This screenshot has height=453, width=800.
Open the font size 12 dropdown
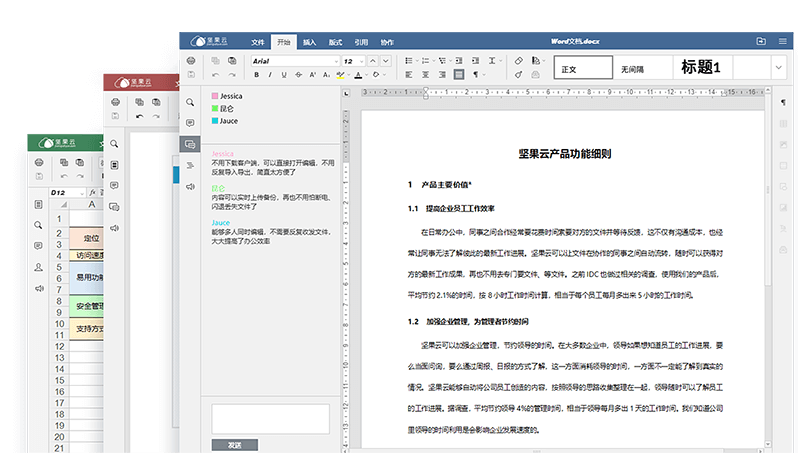tap(363, 61)
